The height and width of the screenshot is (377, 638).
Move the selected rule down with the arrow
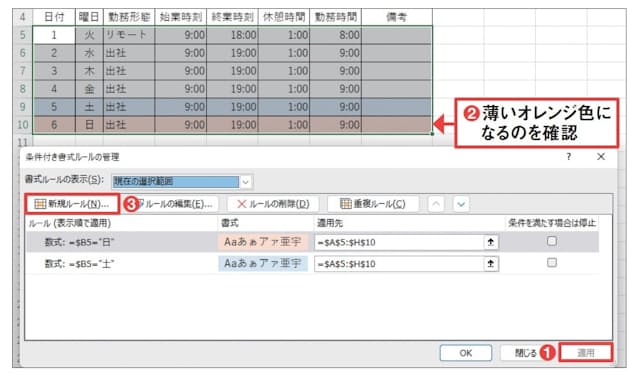coord(461,204)
